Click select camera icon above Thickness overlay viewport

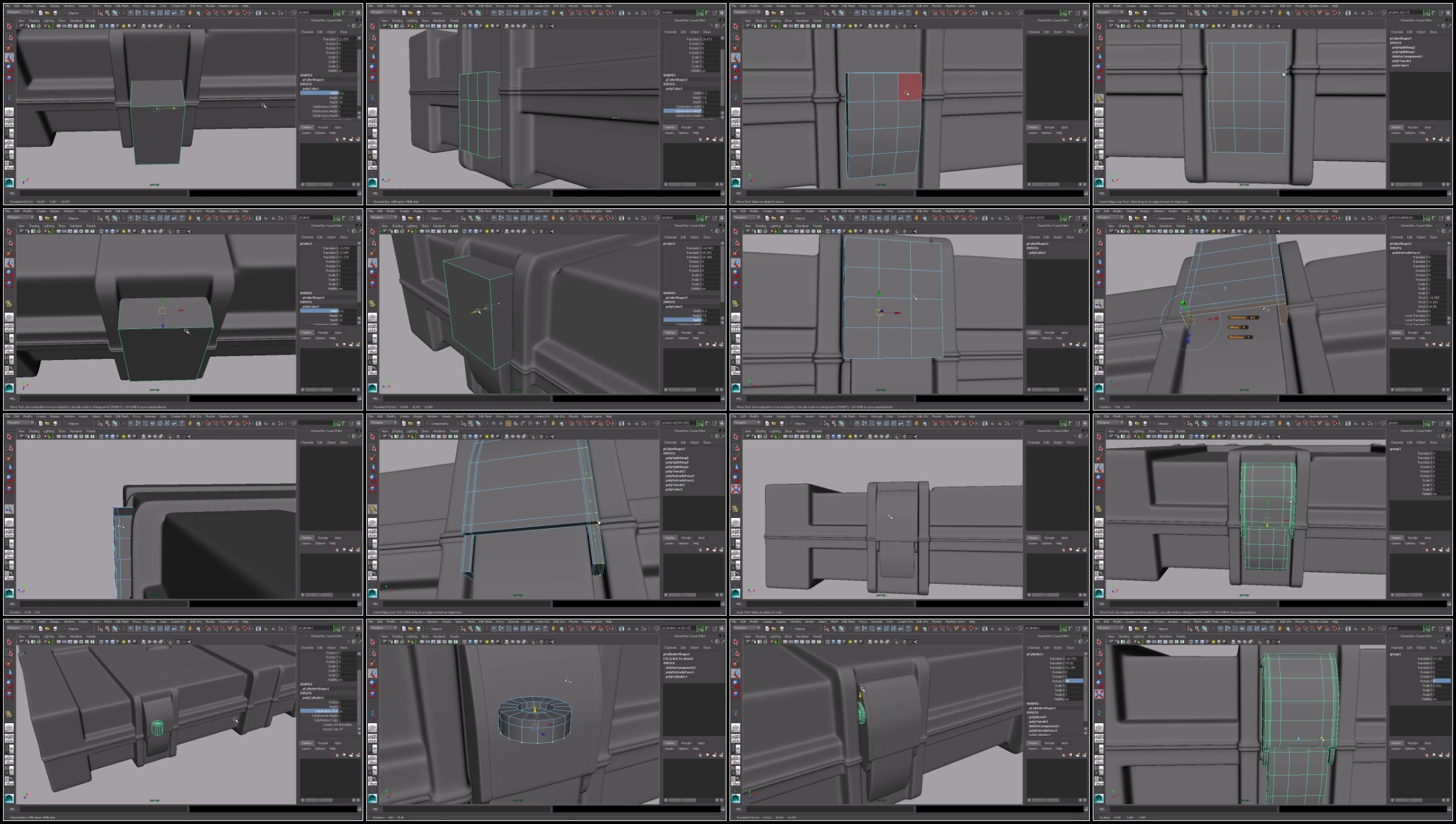tap(1113, 231)
